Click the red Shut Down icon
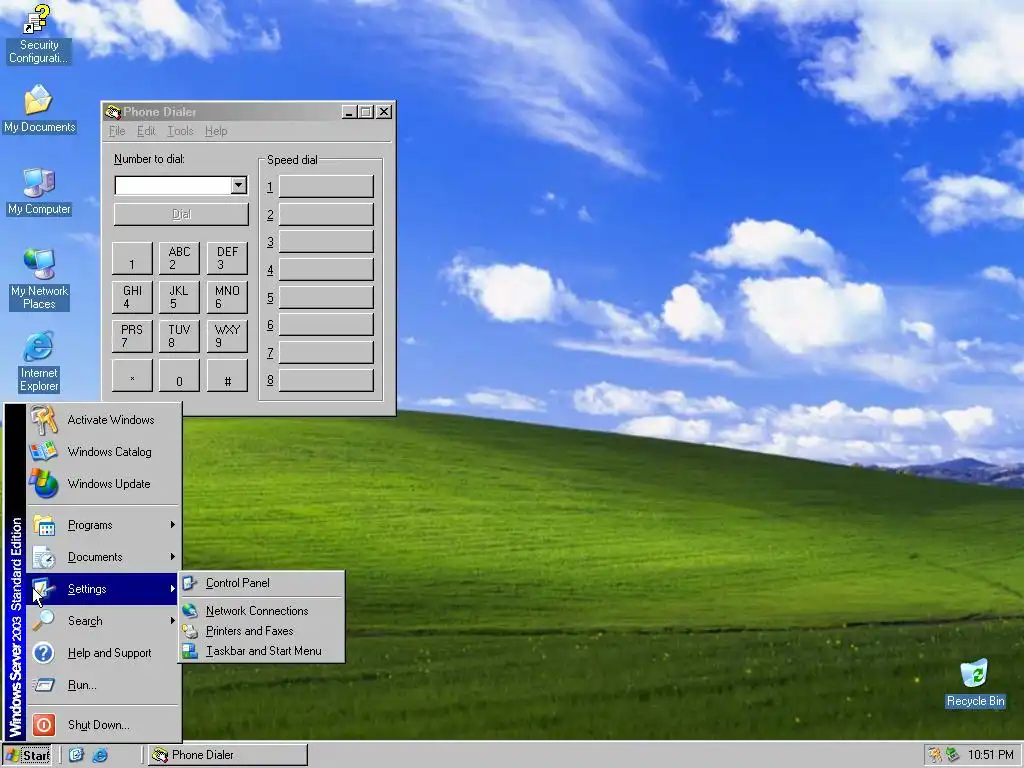Image resolution: width=1024 pixels, height=768 pixels. tap(44, 725)
